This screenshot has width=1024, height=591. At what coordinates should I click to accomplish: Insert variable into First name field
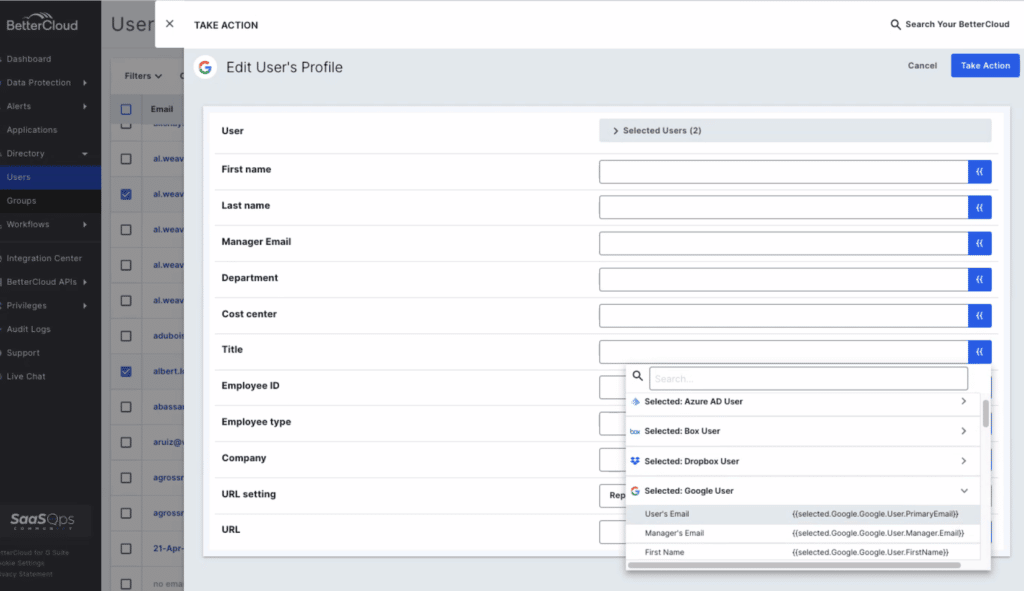[x=980, y=172]
